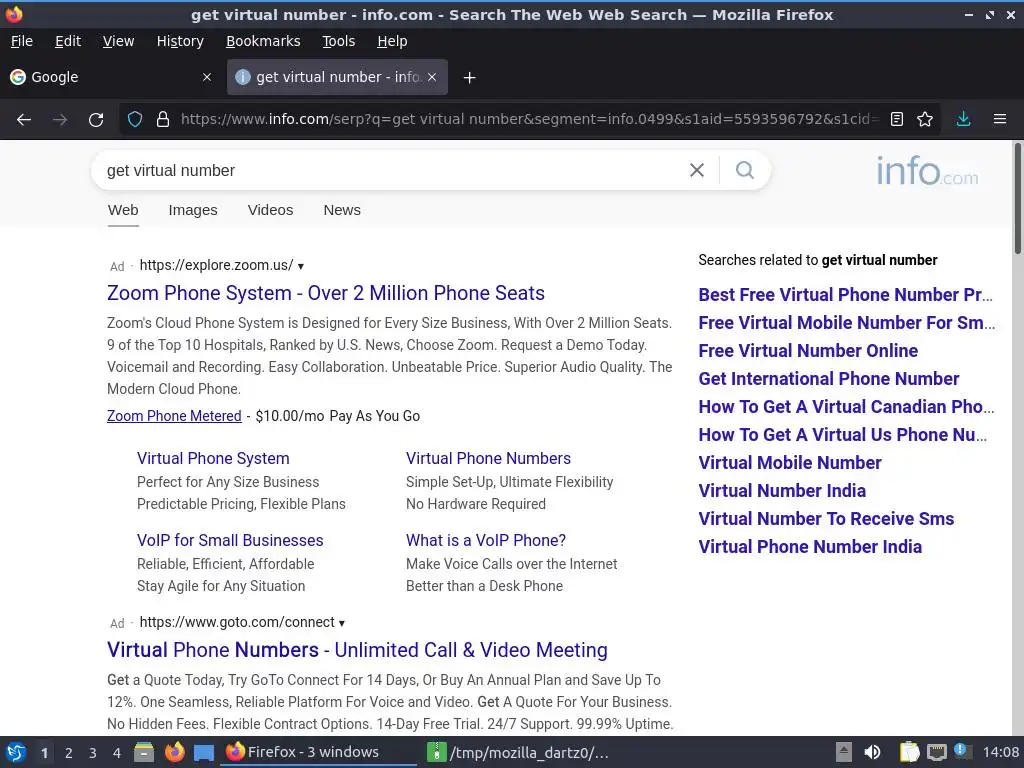Open Zoom Phone Metered link
Screen dimensions: 1024x768
tap(174, 416)
